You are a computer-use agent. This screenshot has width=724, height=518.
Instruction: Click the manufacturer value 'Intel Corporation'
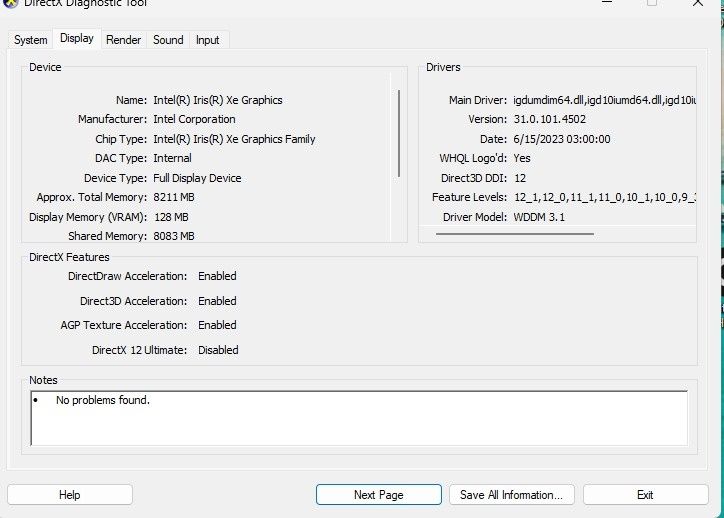pyautogui.click(x=194, y=119)
